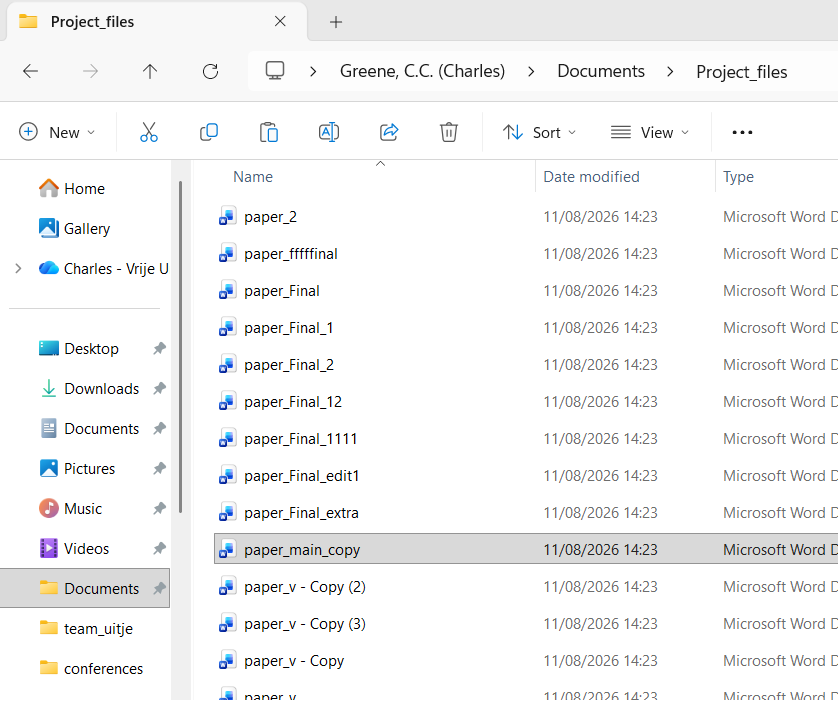Screen dimensions: 838x703
Task: Expand chevron between Documents and Project_files
Action: (670, 71)
